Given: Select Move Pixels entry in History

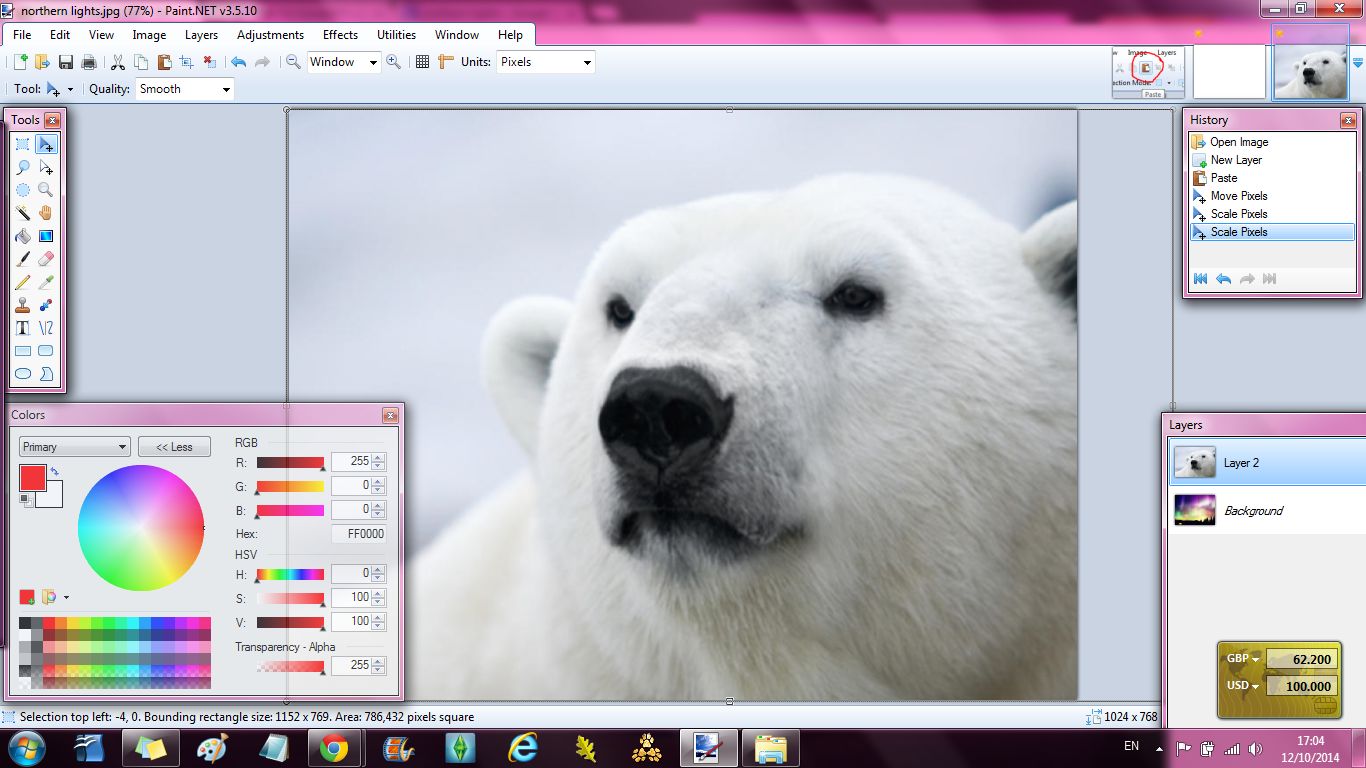Looking at the screenshot, I should [x=1272, y=196].
